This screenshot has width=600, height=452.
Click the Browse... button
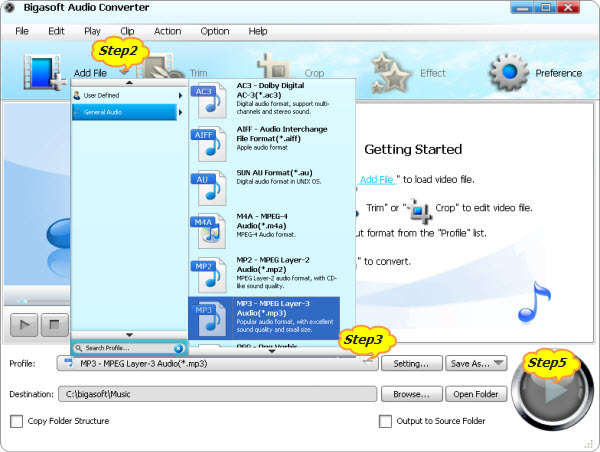coord(412,394)
